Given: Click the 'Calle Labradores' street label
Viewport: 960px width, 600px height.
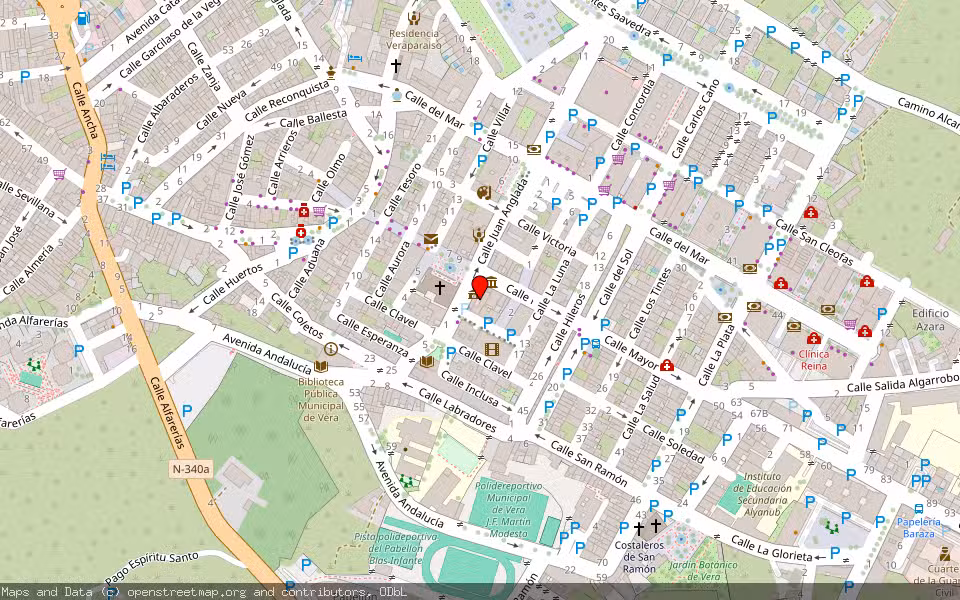Looking at the screenshot, I should [457, 410].
